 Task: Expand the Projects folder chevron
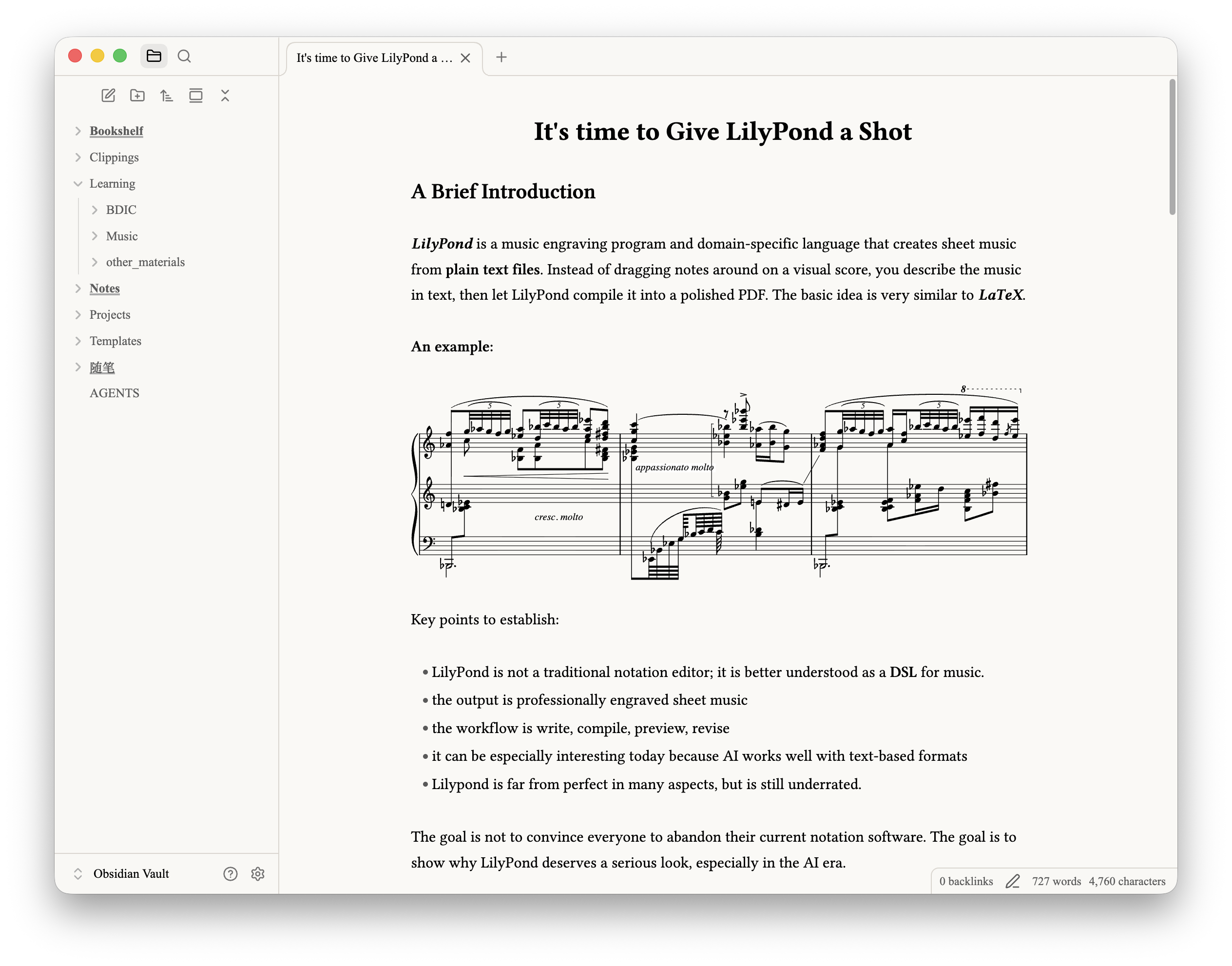click(78, 314)
